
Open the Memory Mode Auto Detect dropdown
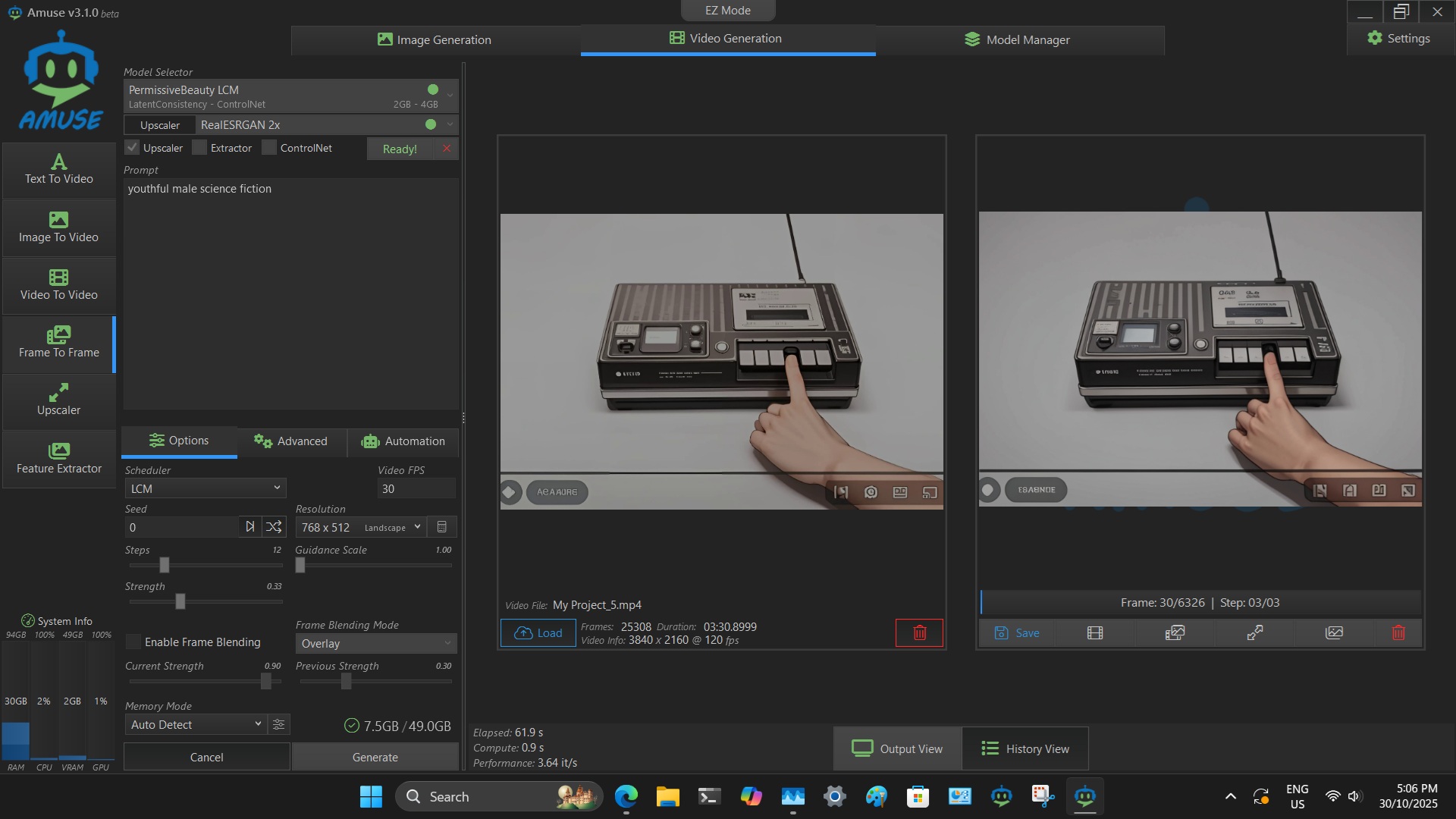pyautogui.click(x=196, y=724)
